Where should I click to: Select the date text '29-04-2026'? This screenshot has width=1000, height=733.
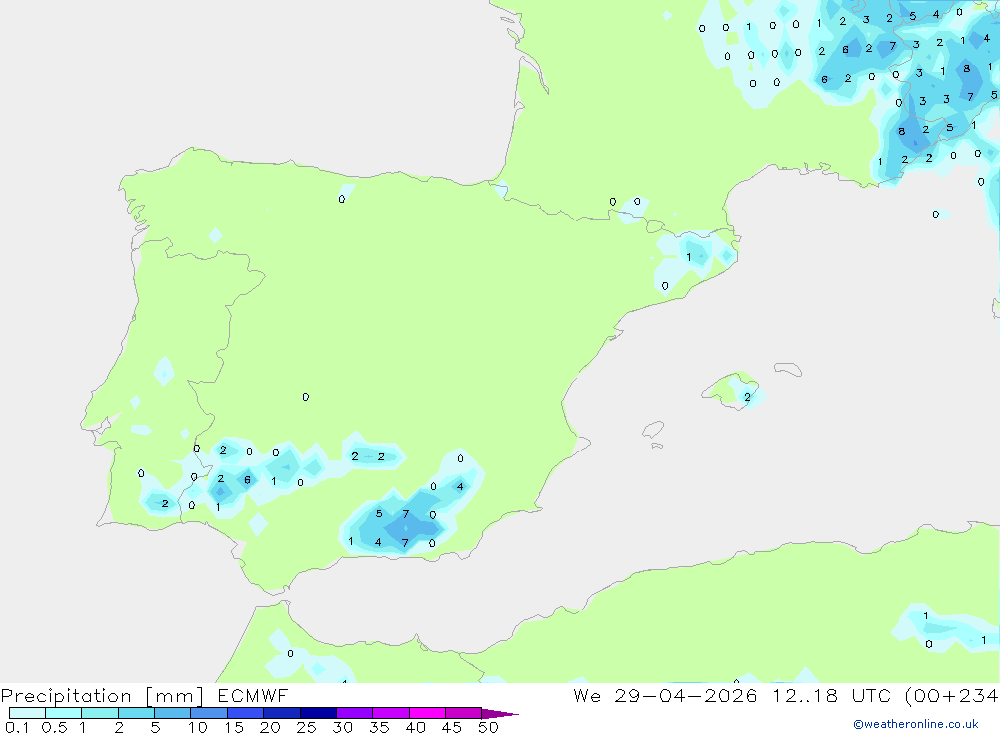pos(686,696)
